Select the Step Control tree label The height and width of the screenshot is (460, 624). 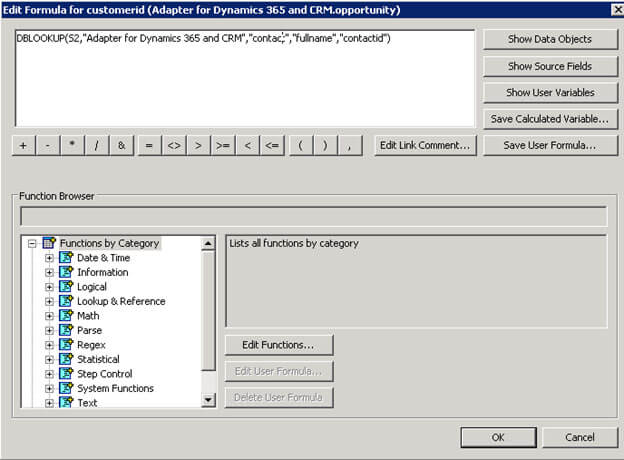[x=105, y=374]
